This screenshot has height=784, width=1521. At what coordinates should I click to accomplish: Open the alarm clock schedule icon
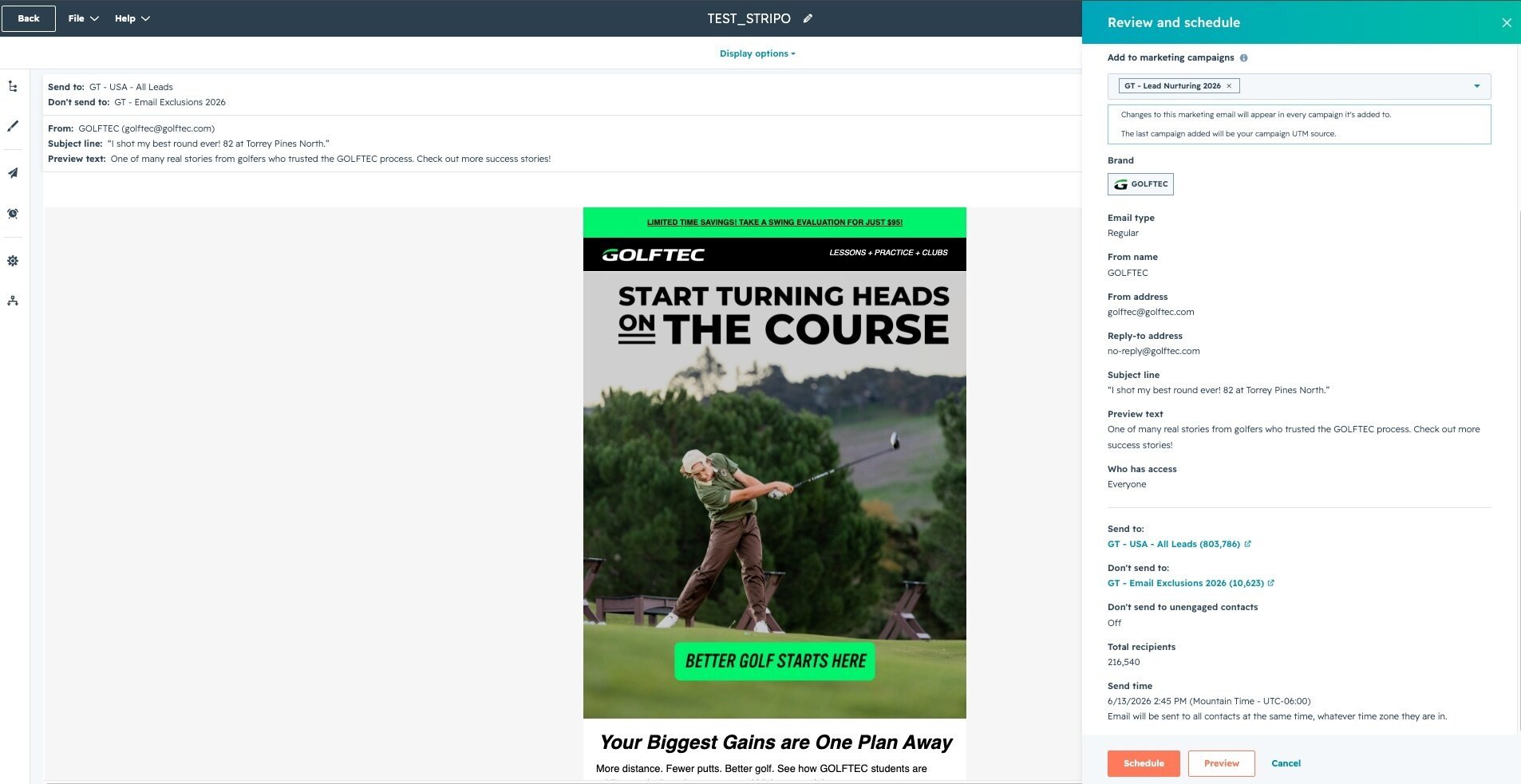click(x=13, y=214)
